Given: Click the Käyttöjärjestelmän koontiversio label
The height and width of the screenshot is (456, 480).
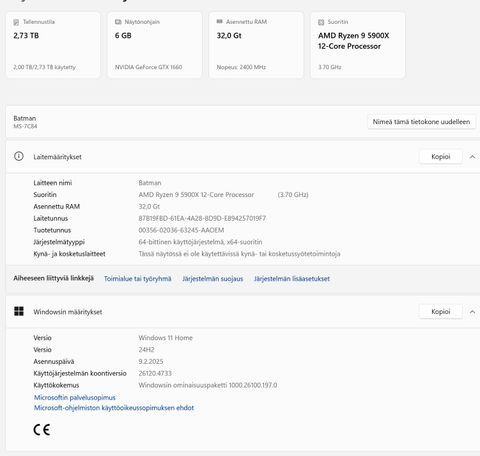Looking at the screenshot, I should pos(80,373).
